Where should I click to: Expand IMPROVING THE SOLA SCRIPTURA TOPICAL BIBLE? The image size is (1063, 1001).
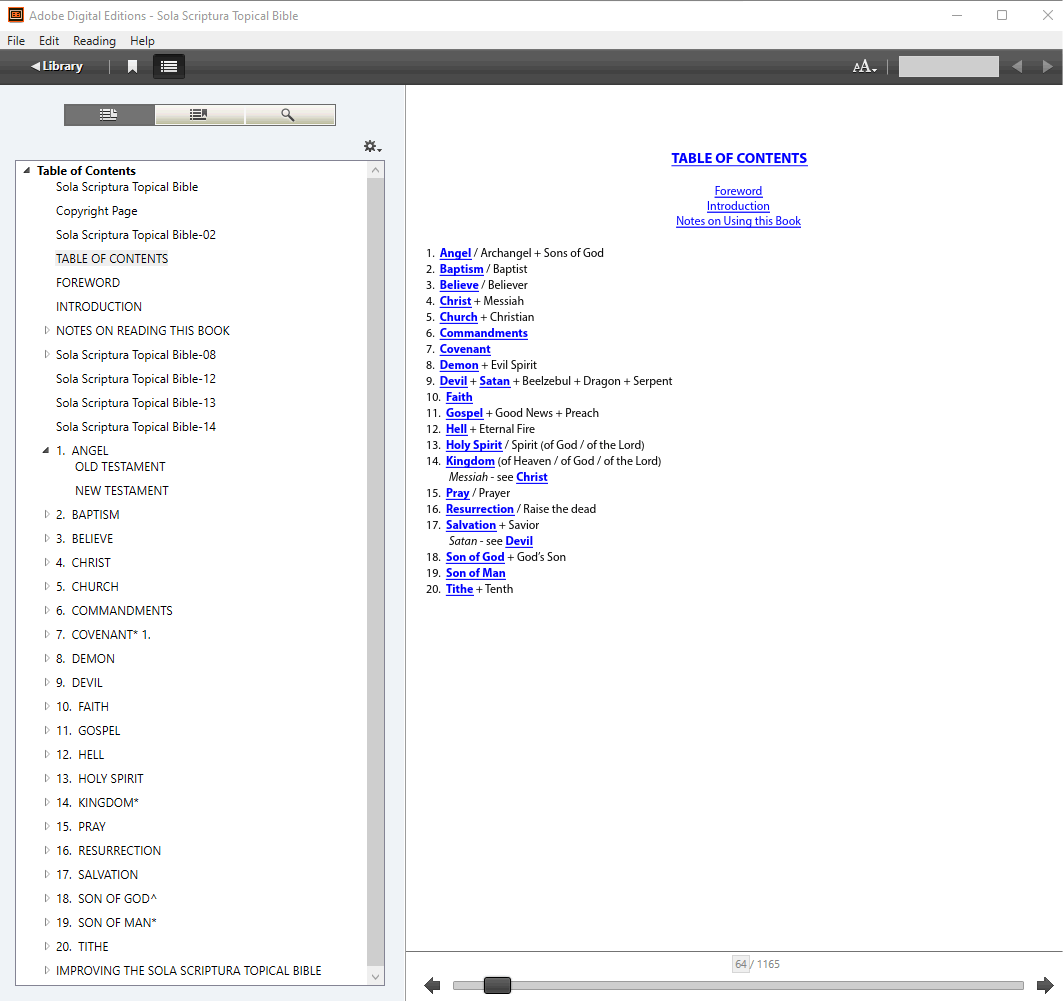(47, 970)
